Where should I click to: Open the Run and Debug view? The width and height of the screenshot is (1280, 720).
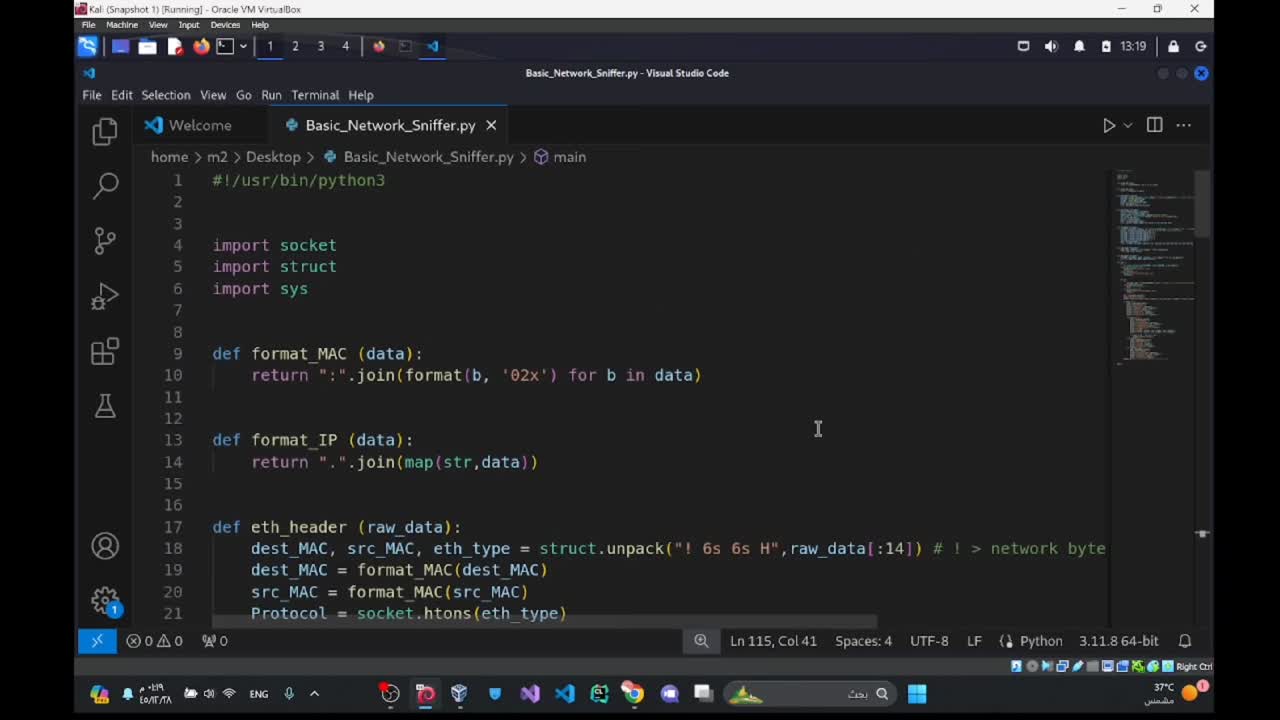105,296
